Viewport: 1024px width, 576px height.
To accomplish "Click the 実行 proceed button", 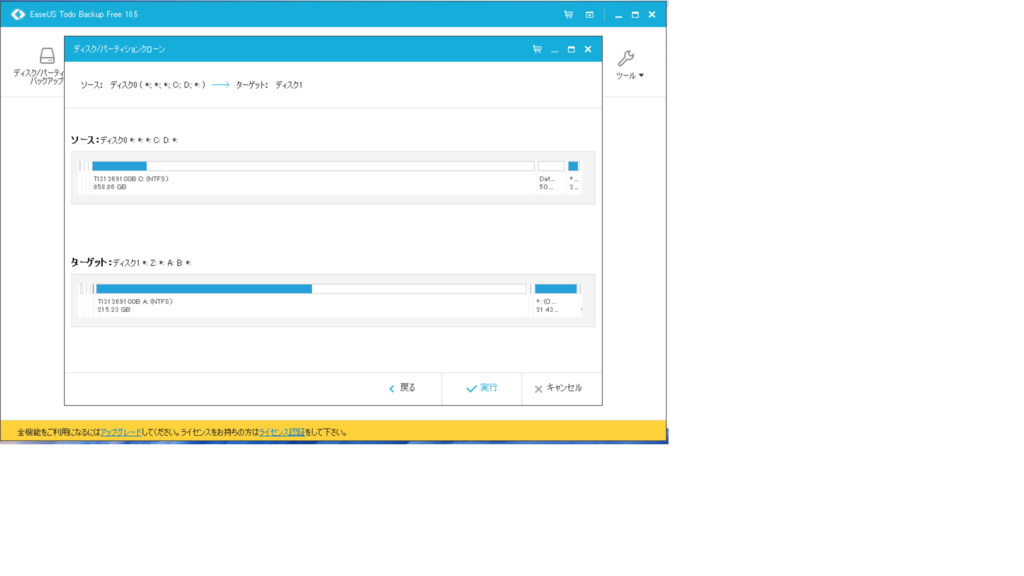I will click(x=481, y=388).
